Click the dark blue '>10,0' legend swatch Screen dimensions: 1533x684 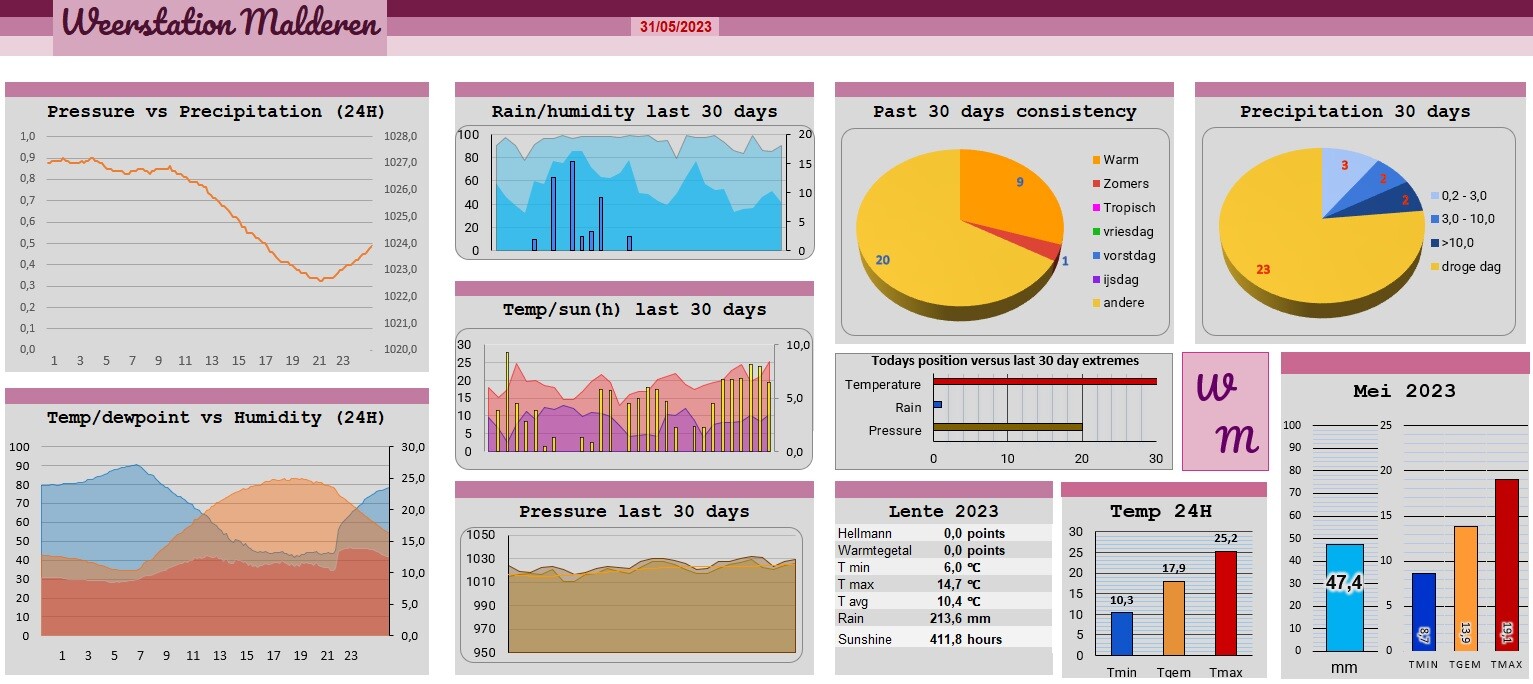coord(1435,243)
